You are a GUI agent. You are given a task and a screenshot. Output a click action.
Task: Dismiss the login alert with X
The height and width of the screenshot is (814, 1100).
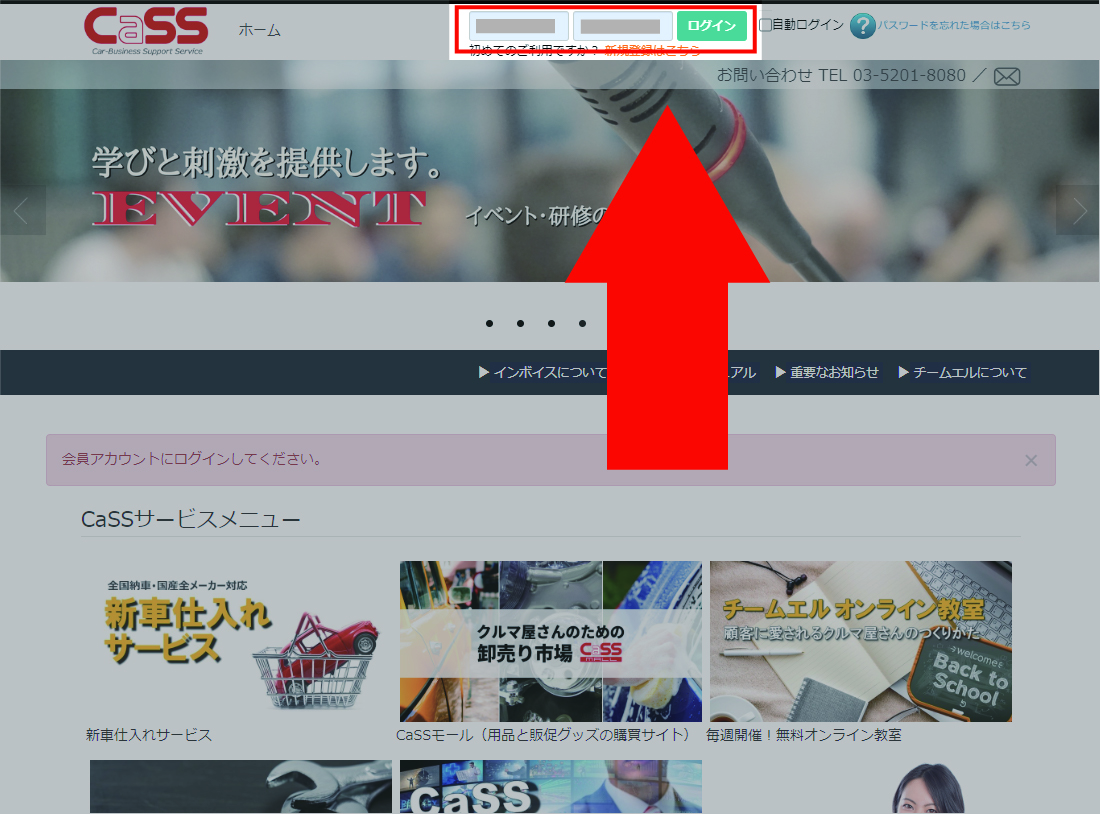pos(1031,460)
